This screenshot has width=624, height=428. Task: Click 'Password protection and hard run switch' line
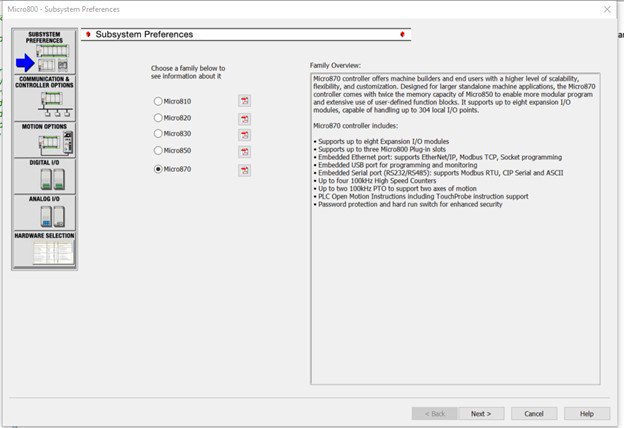pos(408,204)
